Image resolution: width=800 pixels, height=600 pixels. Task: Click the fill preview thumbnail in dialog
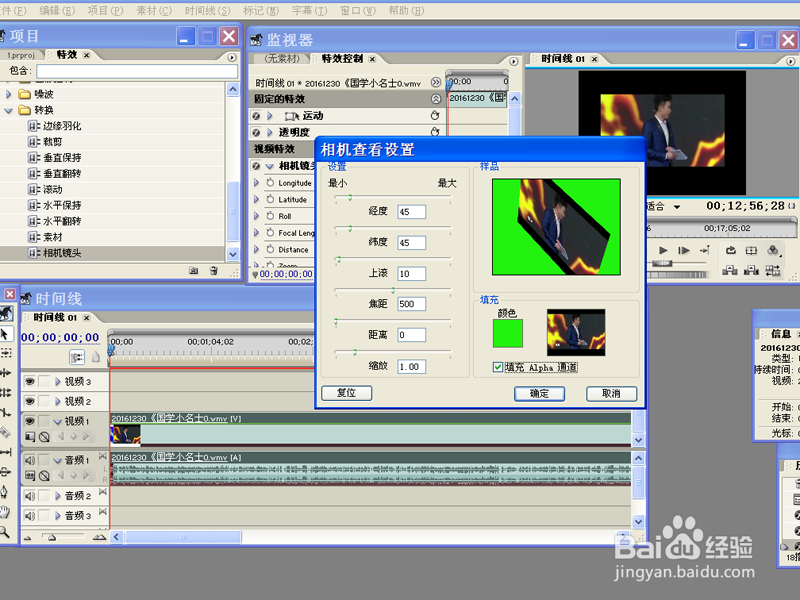click(x=576, y=332)
